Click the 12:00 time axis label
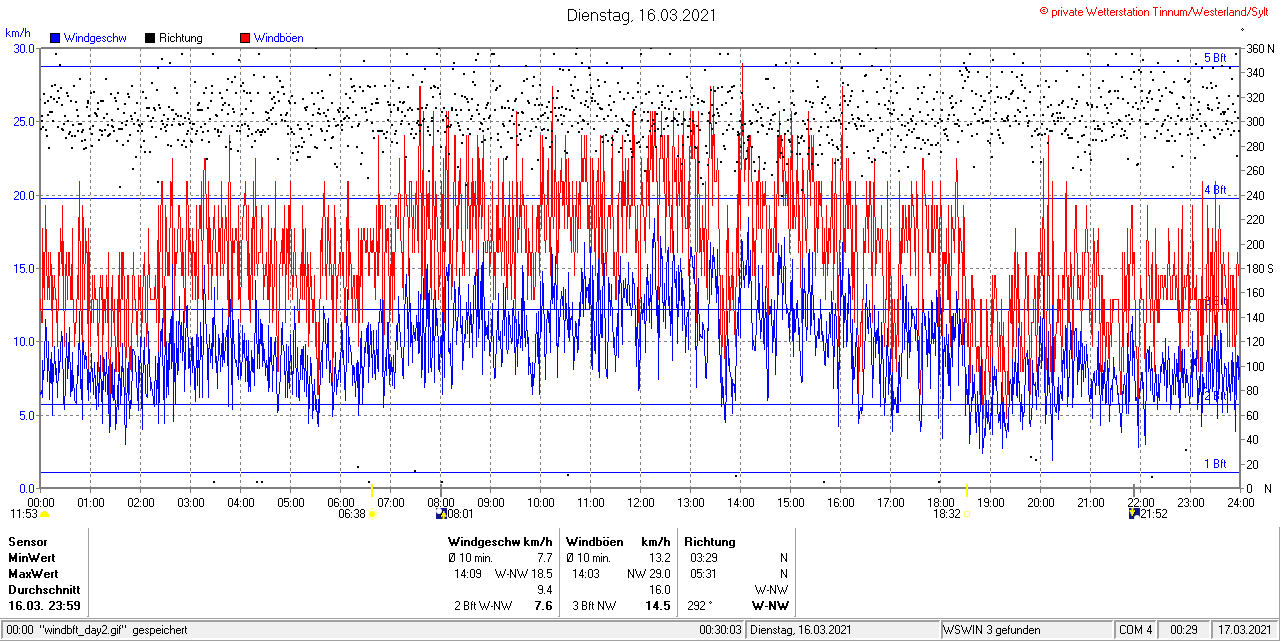Screen dimensions: 1280x641 tap(641, 502)
